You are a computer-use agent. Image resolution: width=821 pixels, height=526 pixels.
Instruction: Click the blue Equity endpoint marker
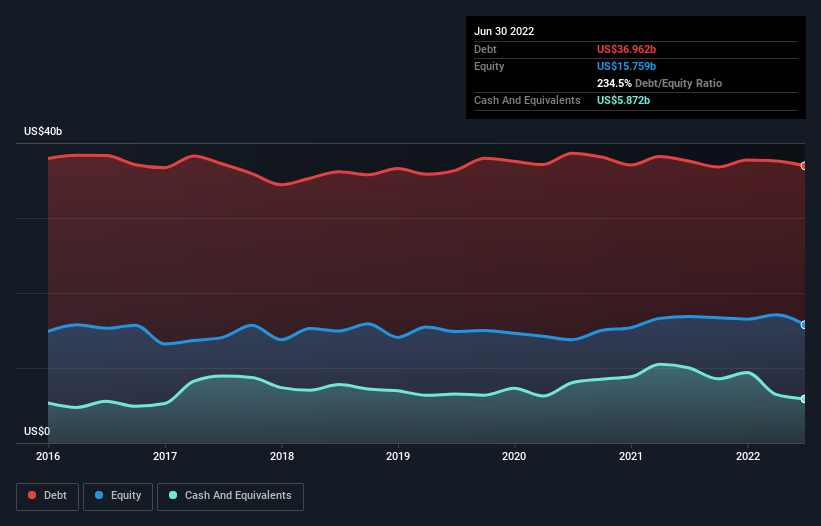click(804, 325)
